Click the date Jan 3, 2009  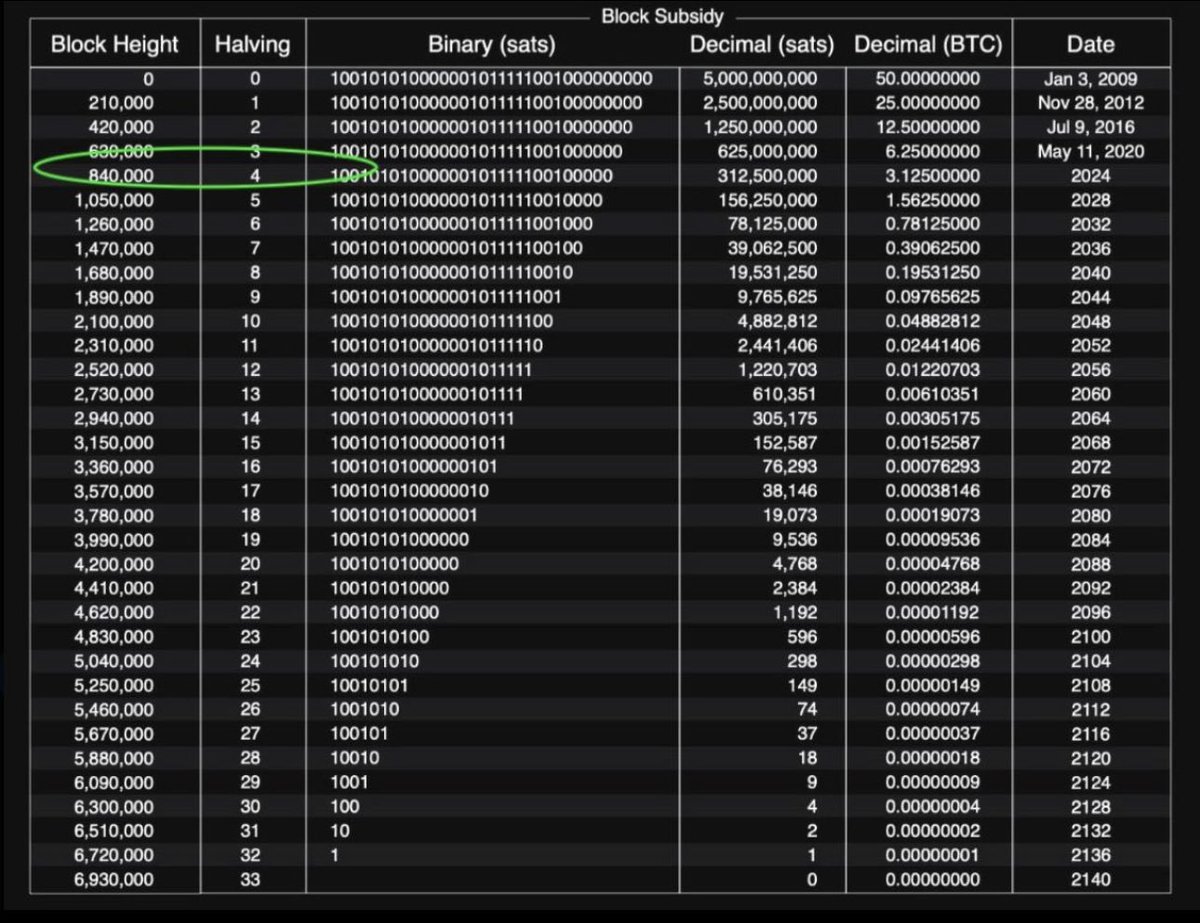(x=1090, y=79)
